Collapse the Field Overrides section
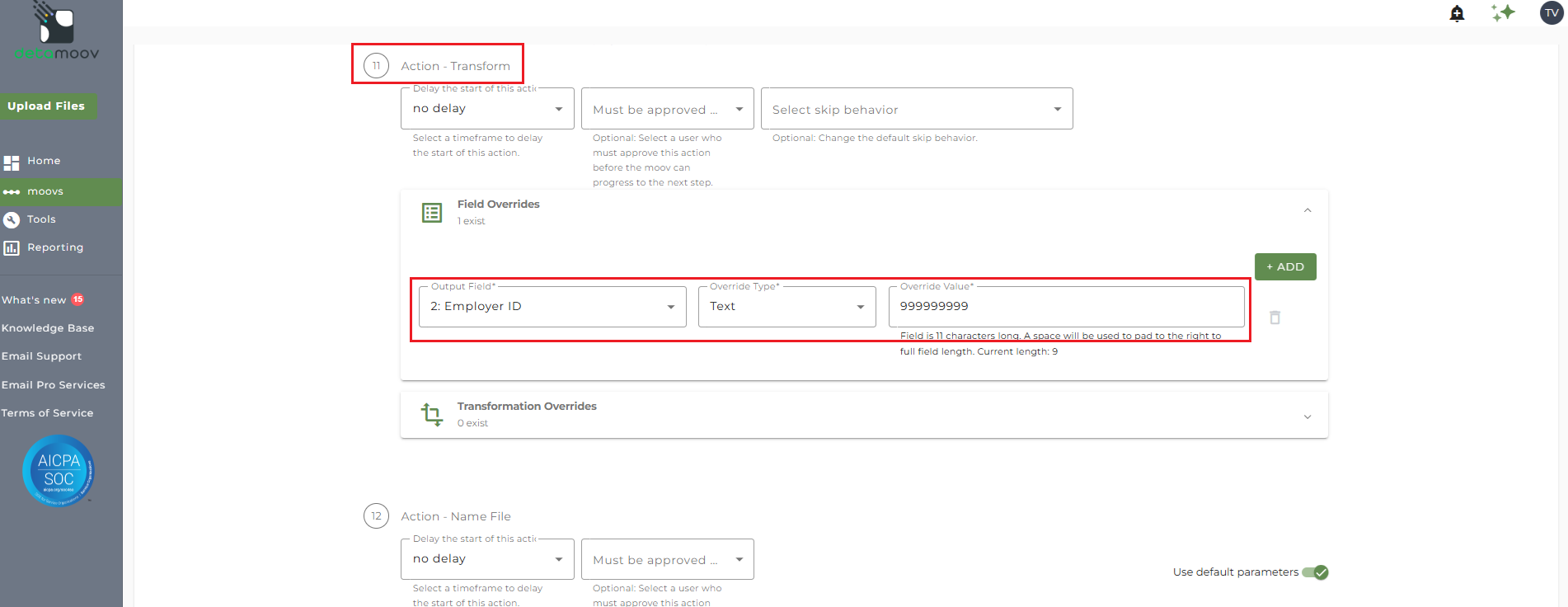This screenshot has width=1568, height=607. [1307, 211]
